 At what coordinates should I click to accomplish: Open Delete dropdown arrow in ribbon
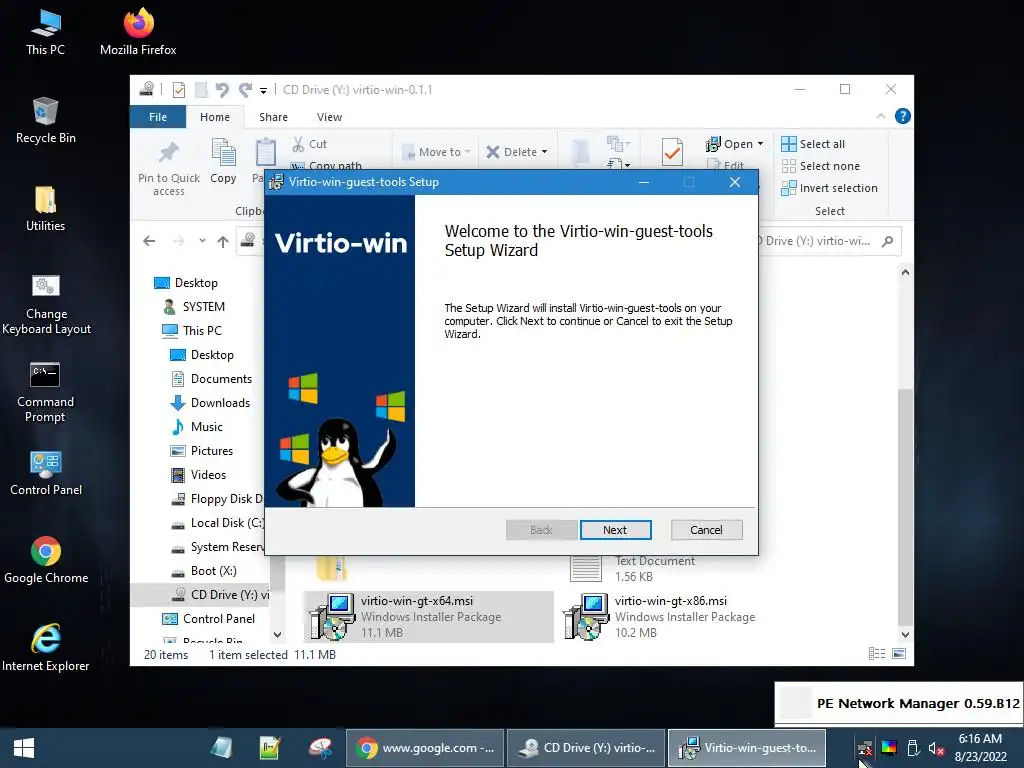[x=545, y=152]
